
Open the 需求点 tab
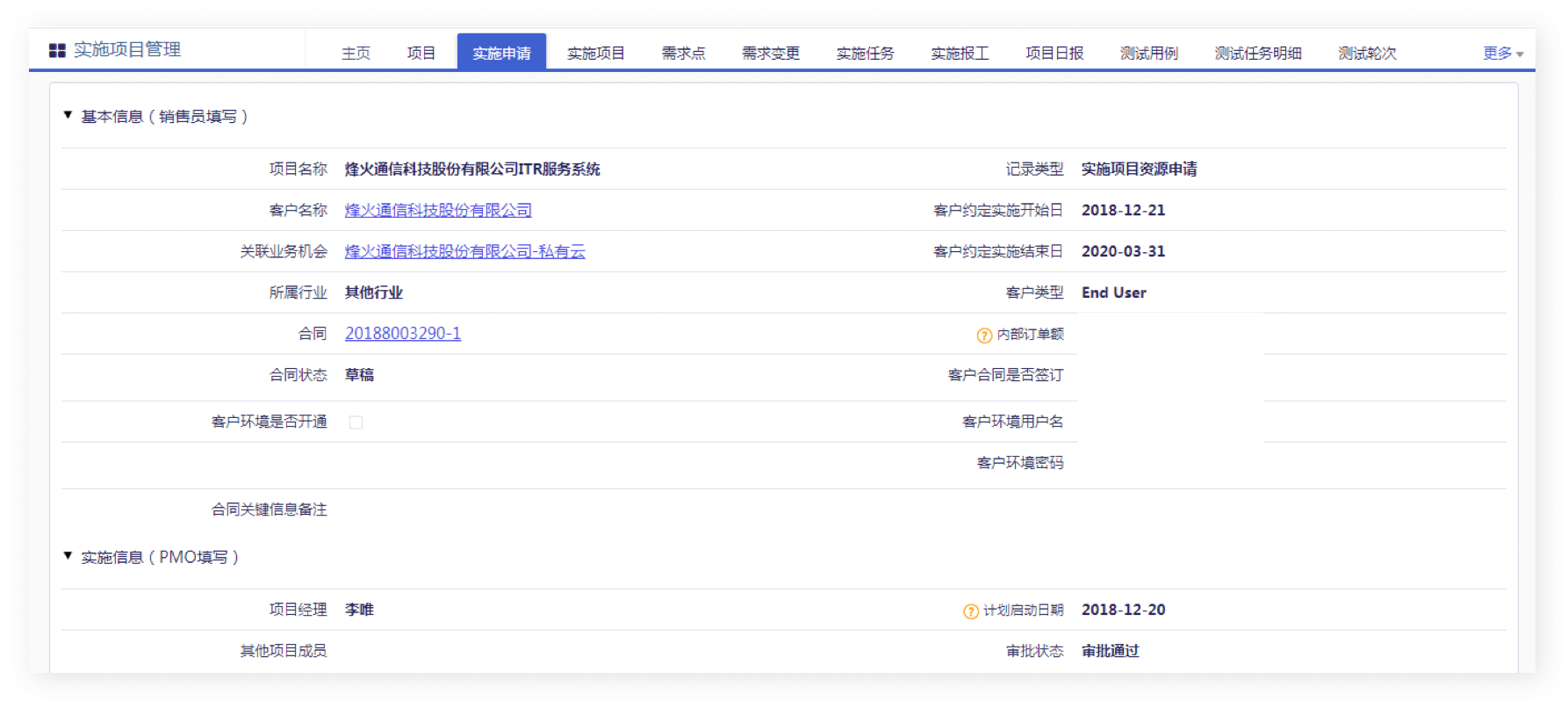(683, 53)
